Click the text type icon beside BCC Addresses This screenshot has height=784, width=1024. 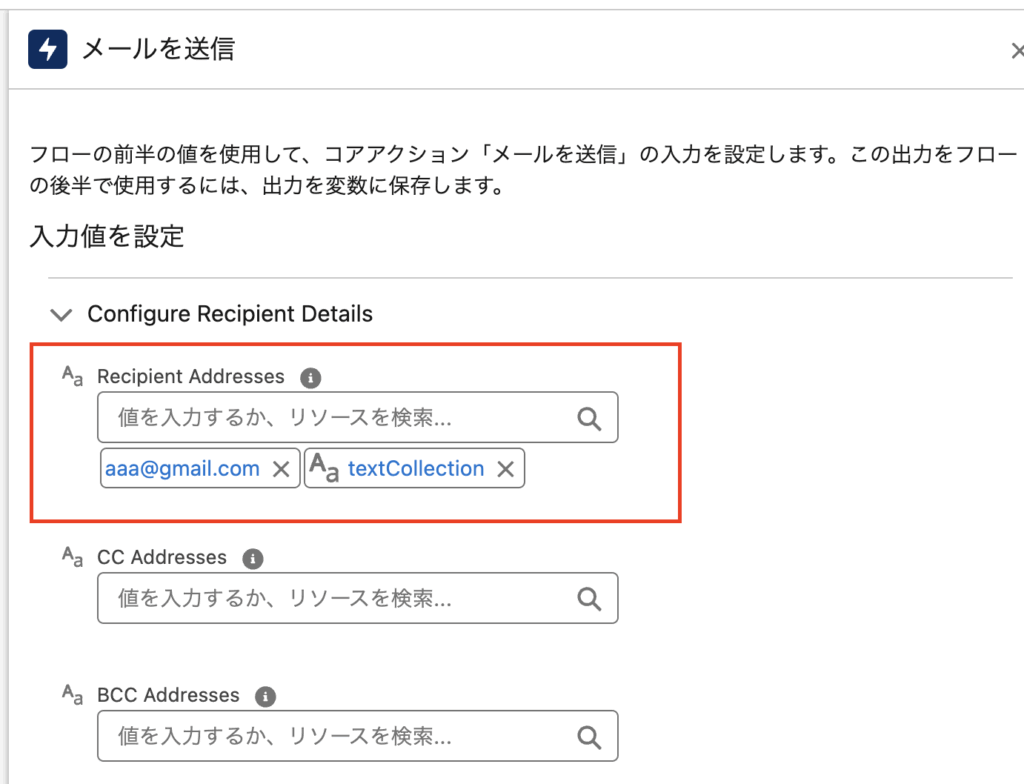[72, 695]
